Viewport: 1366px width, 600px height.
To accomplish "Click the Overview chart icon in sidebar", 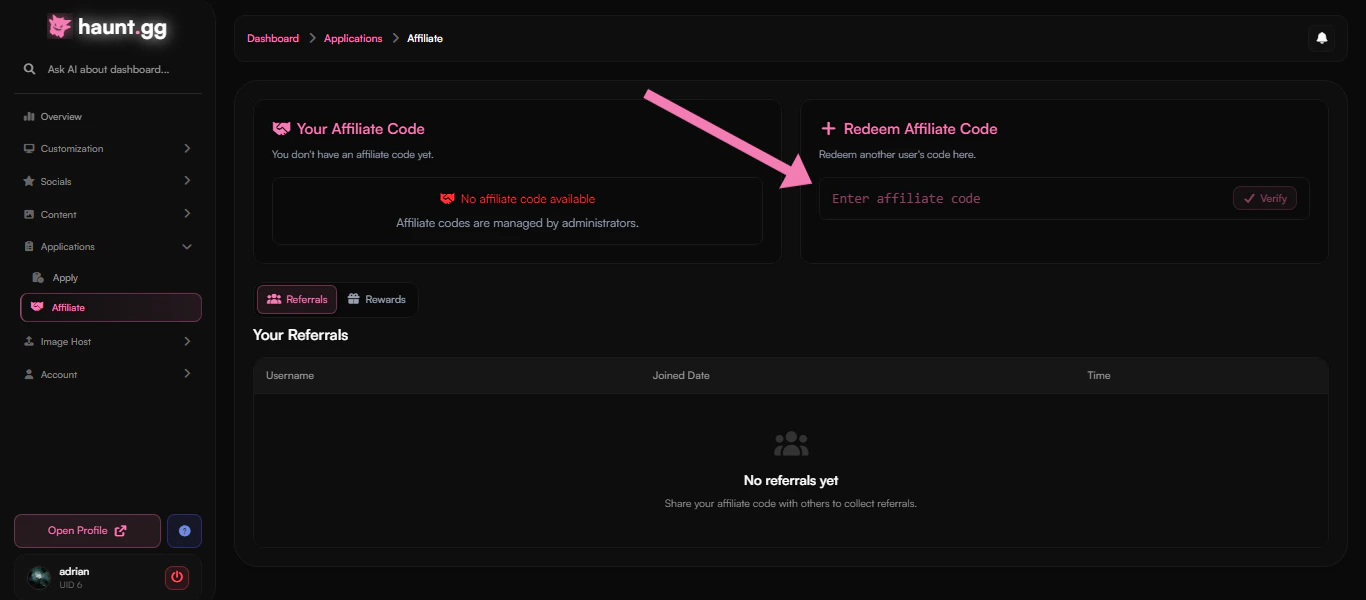I will [x=29, y=116].
